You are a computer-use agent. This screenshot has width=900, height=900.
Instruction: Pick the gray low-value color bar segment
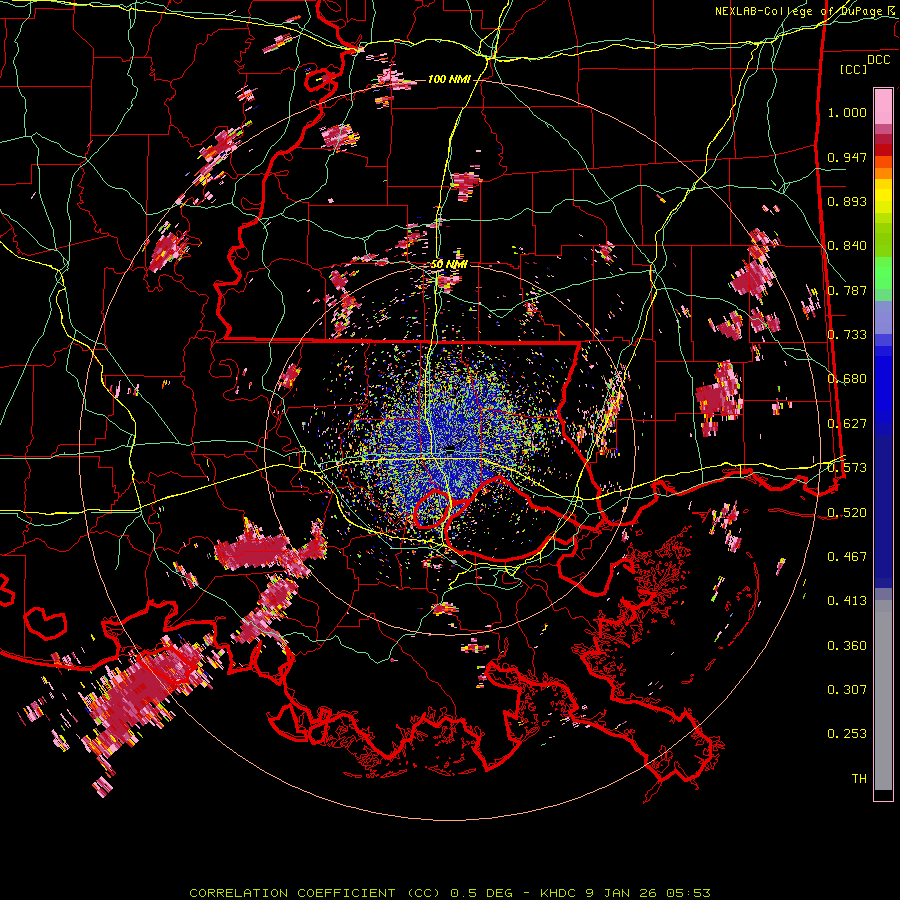[x=883, y=695]
